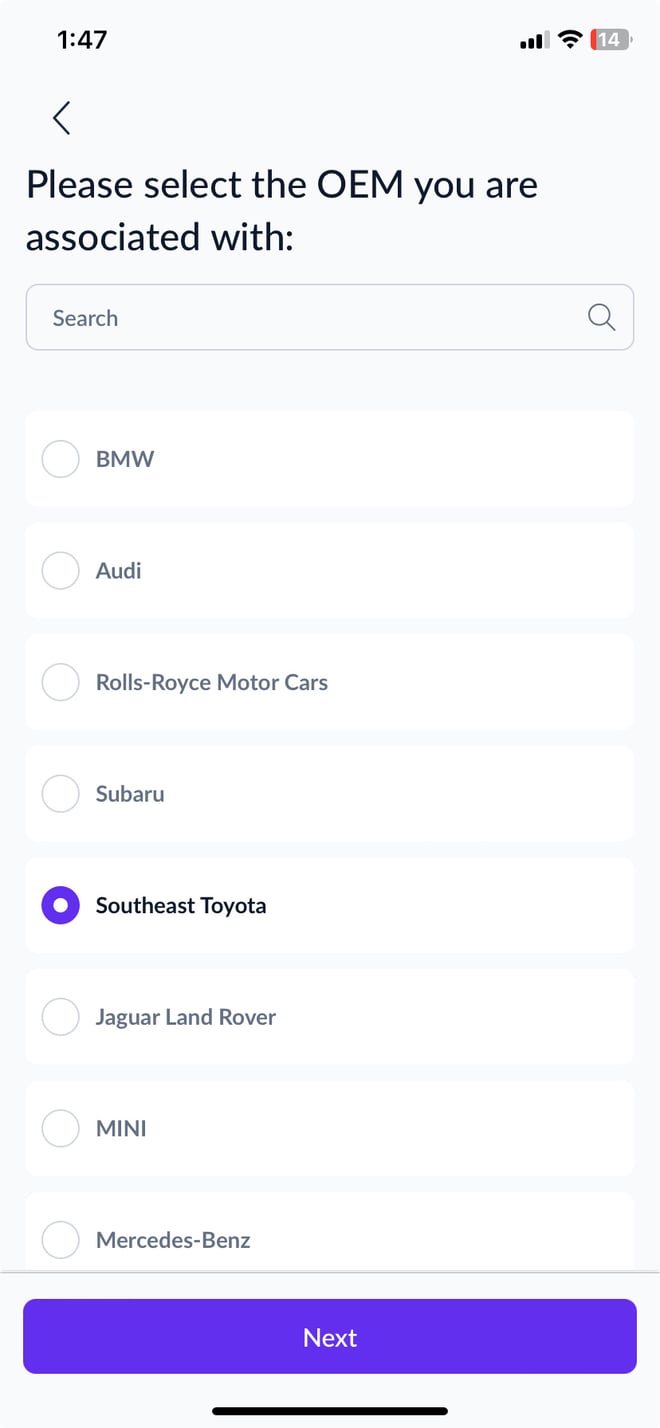
Task: Choose the Jaguar Land Rover radio option
Action: coord(60,1017)
